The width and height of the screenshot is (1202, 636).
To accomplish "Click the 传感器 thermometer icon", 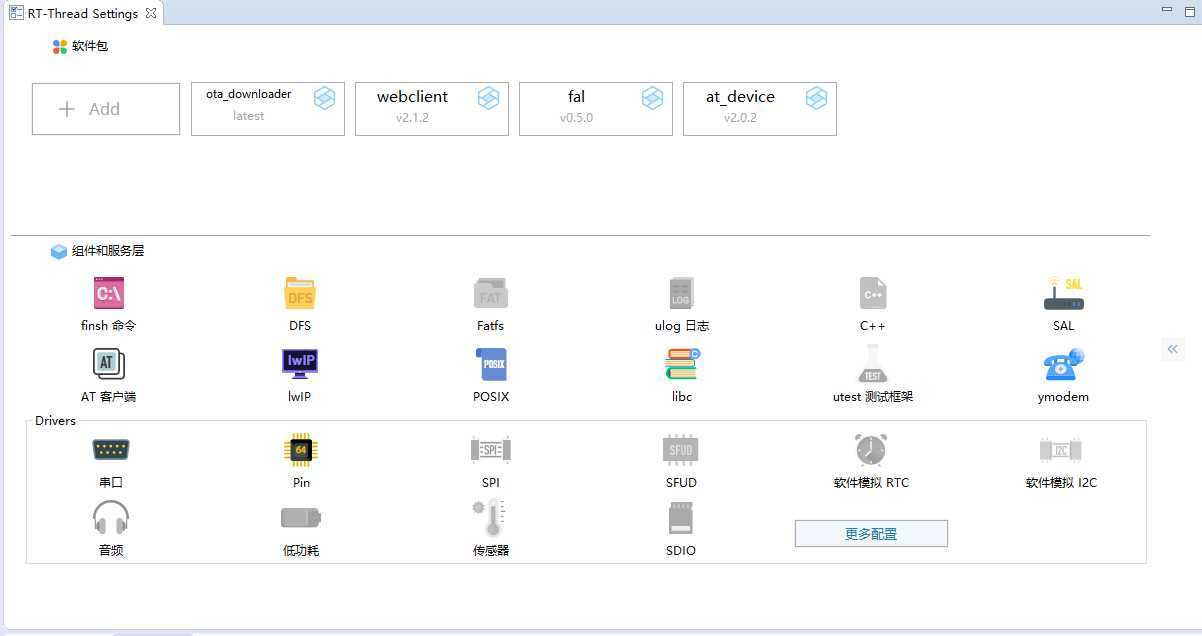I will click(490, 518).
